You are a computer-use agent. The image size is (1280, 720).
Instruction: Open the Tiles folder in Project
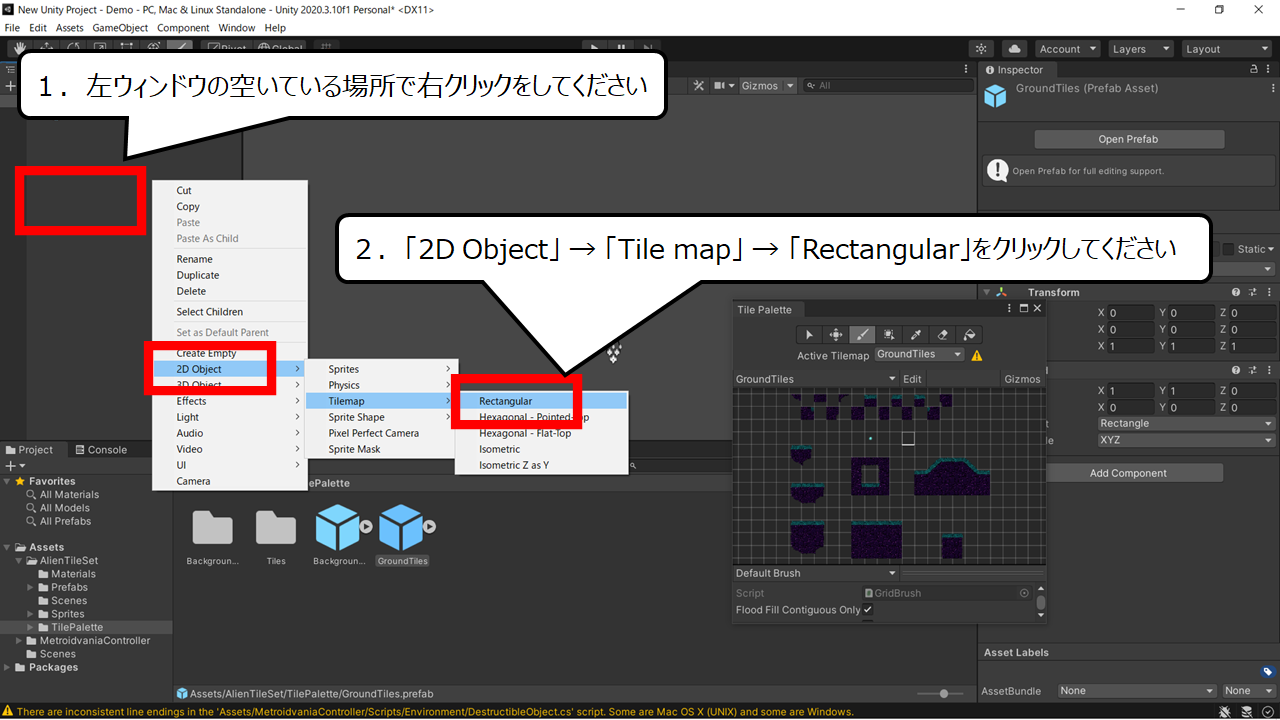pos(276,535)
